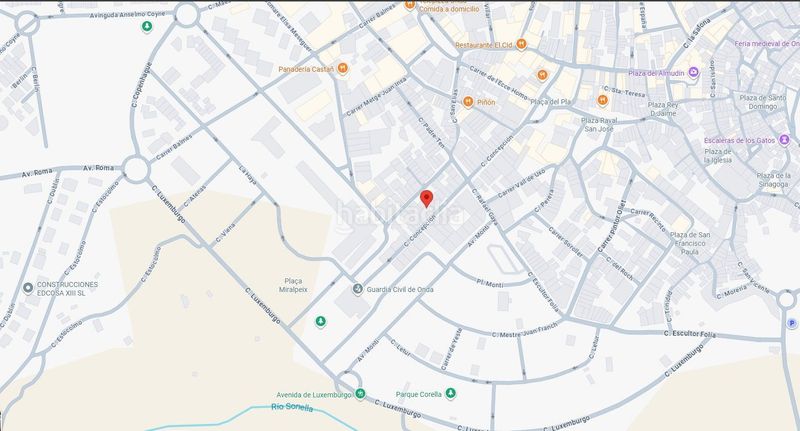The image size is (800, 431).
Task: Select the Plaza Raval San Jose label
Action: pos(599,124)
